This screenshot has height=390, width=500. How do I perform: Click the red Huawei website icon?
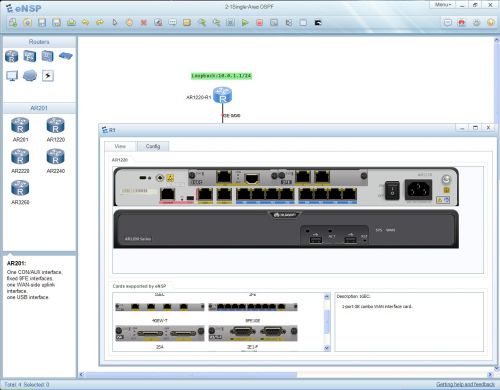[462, 23]
